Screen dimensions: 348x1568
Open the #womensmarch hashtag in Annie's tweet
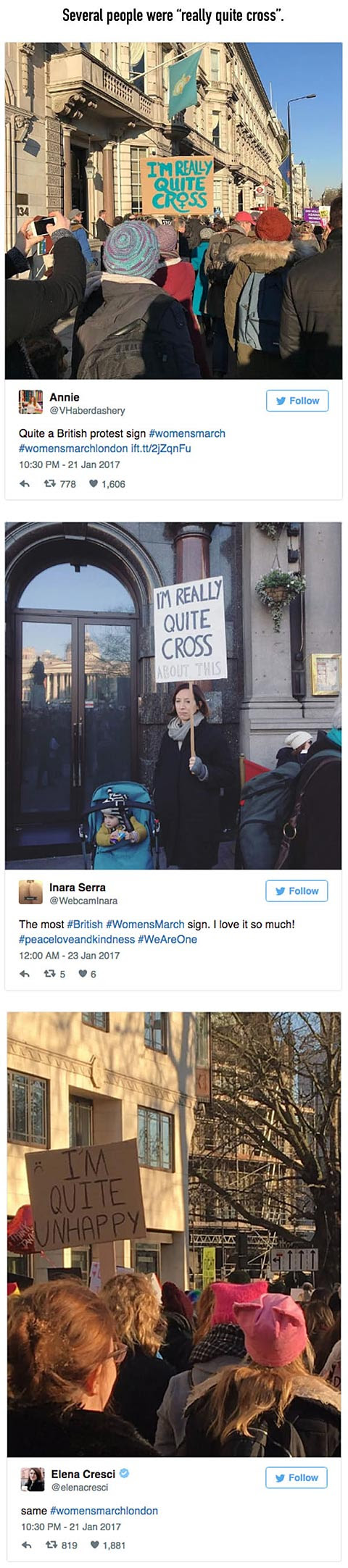187,433
